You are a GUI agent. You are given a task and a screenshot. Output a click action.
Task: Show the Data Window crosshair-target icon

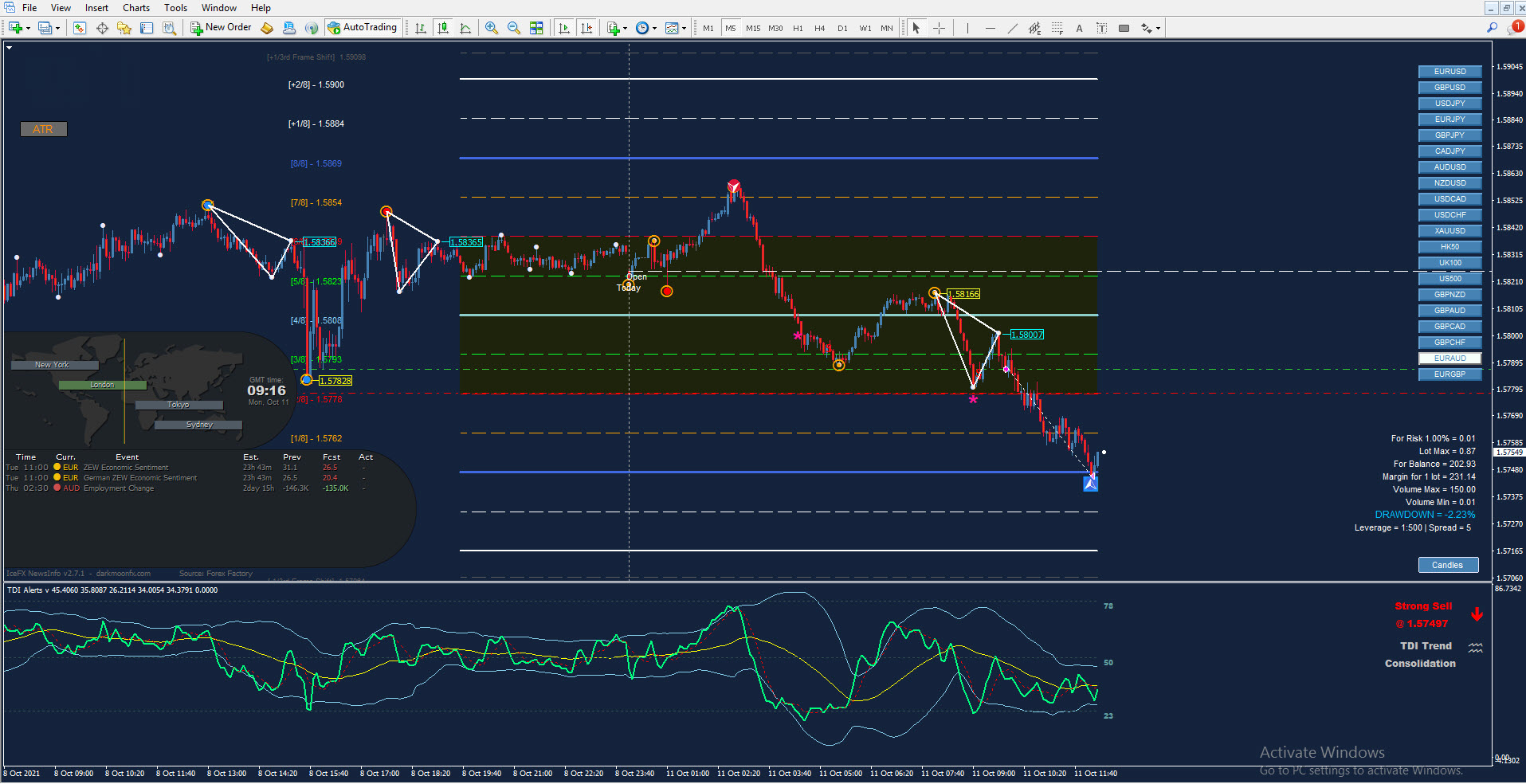tap(102, 28)
